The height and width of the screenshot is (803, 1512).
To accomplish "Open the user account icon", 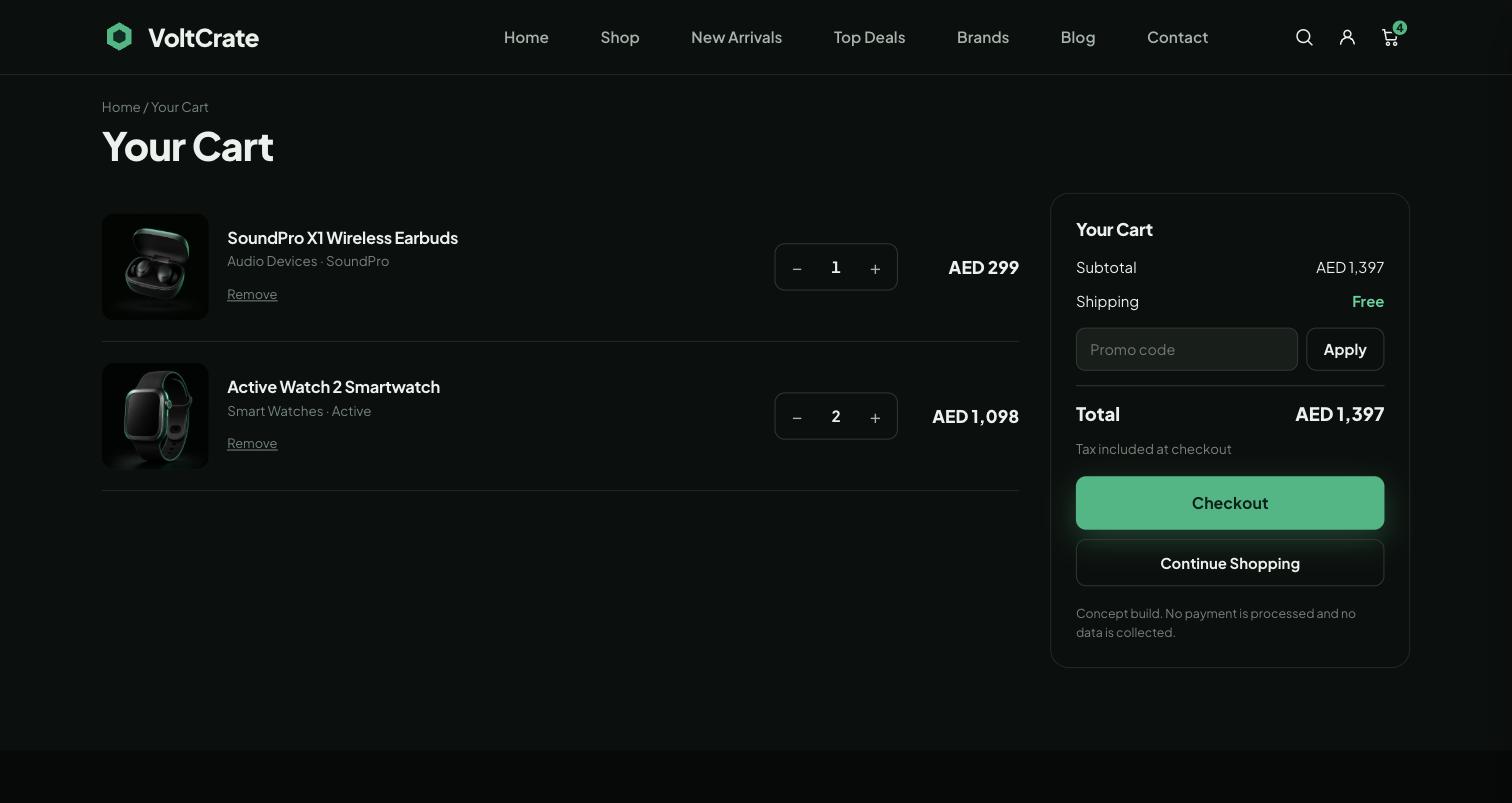I will tap(1347, 37).
